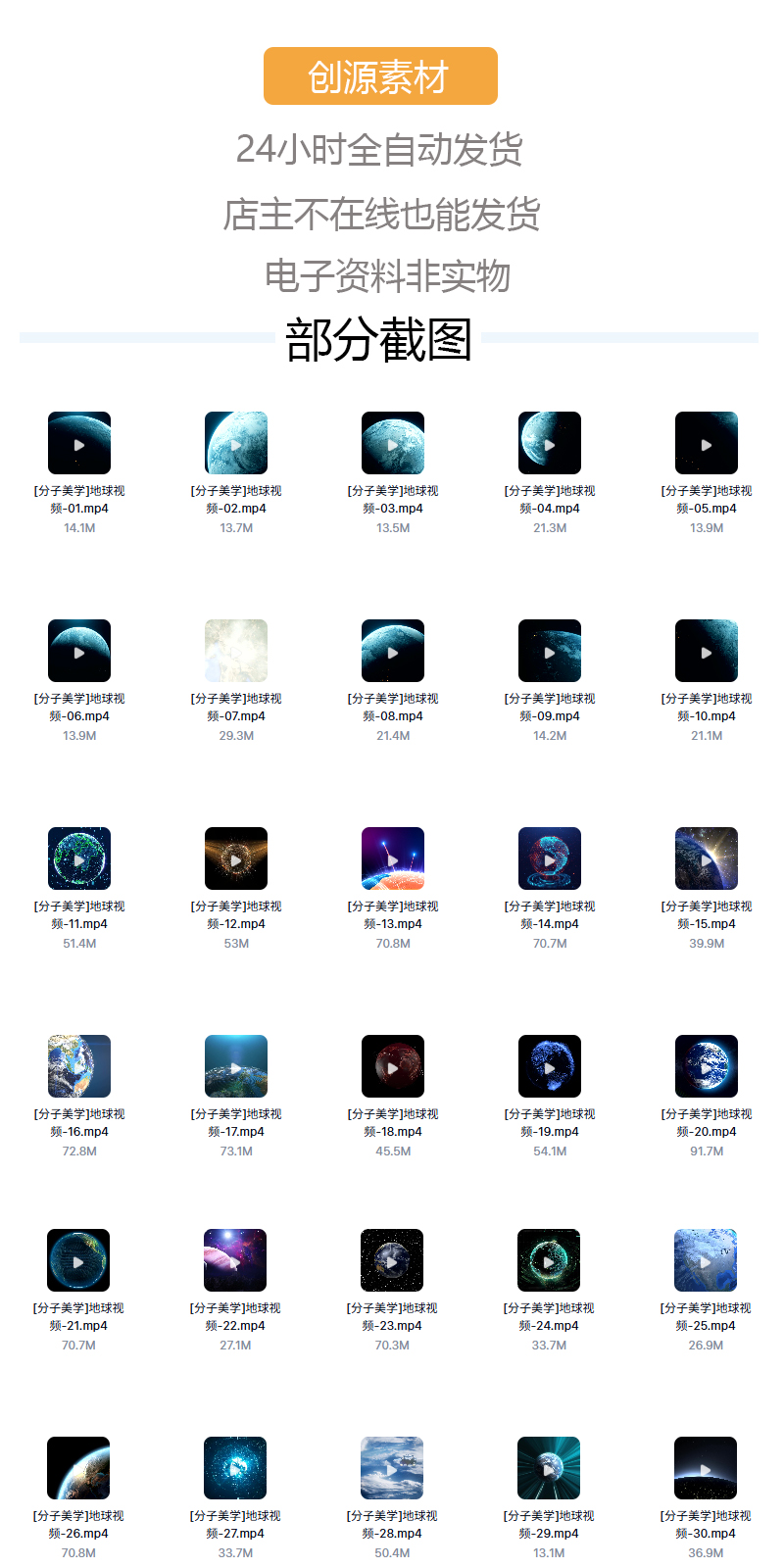Open thumbnail of 地球视频-01.mp4
Screen dimensions: 784x1568
pos(79,443)
